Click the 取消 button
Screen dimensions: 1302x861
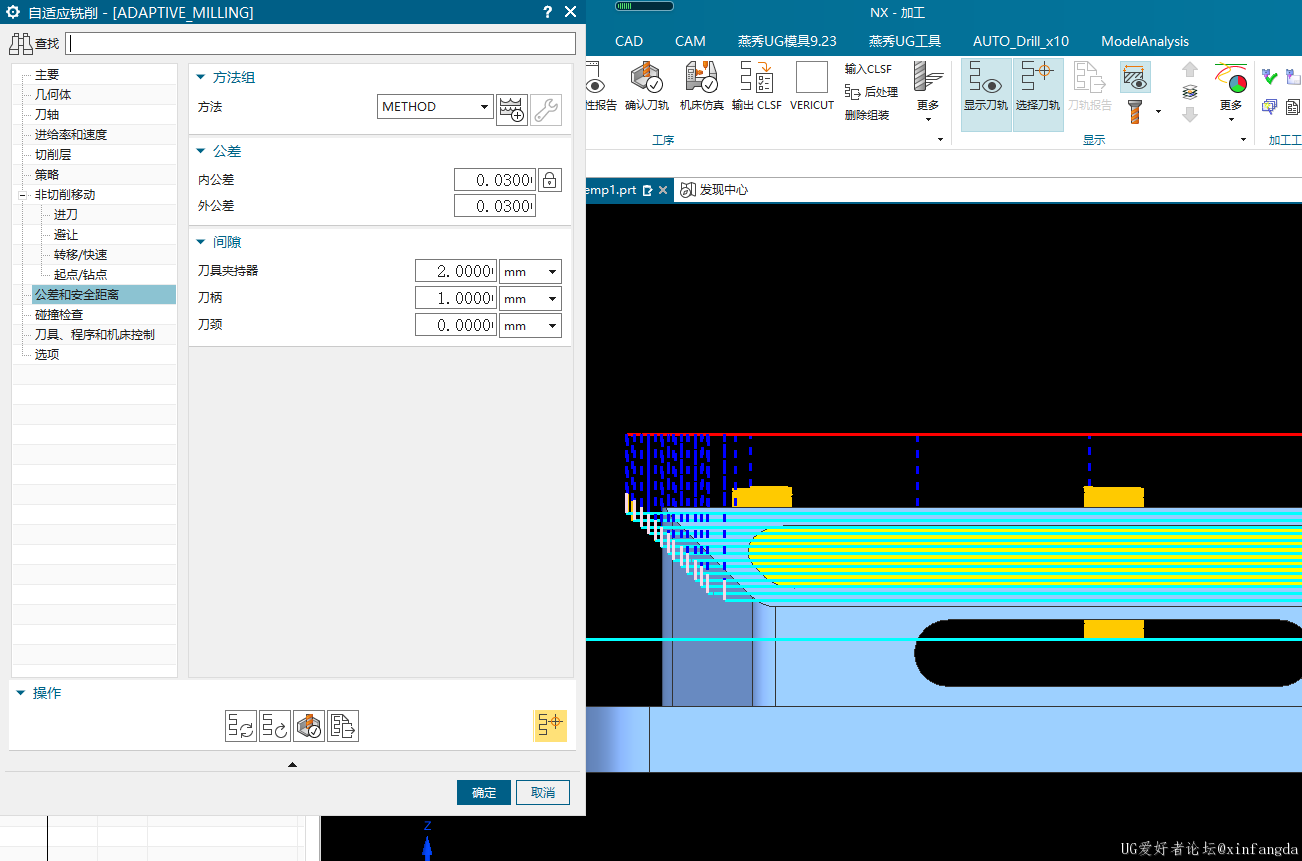543,792
